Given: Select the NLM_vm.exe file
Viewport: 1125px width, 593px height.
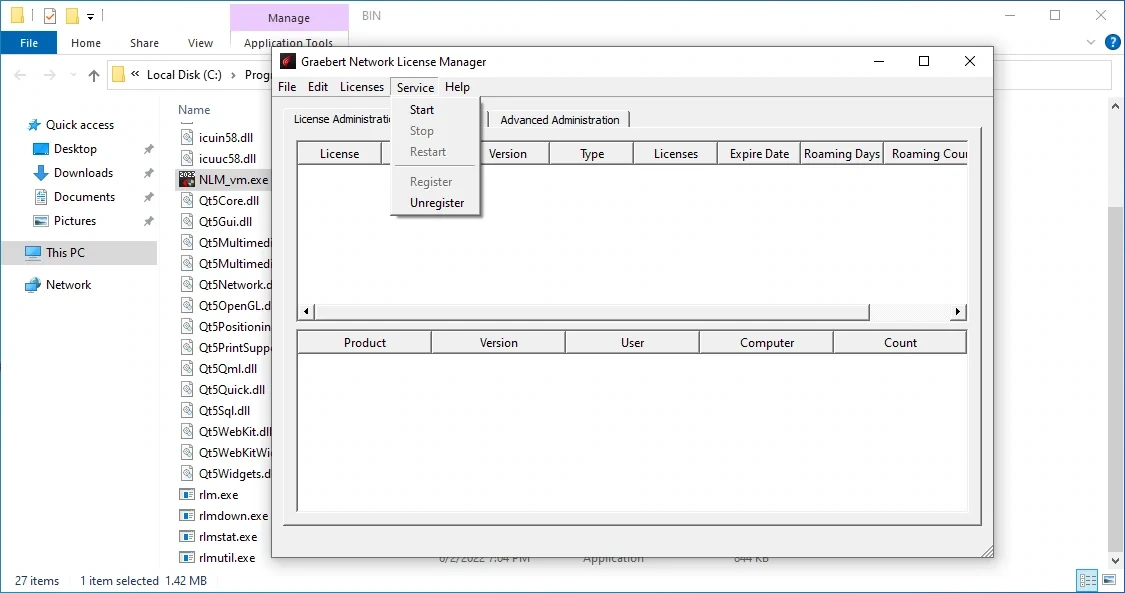Looking at the screenshot, I should tap(224, 180).
